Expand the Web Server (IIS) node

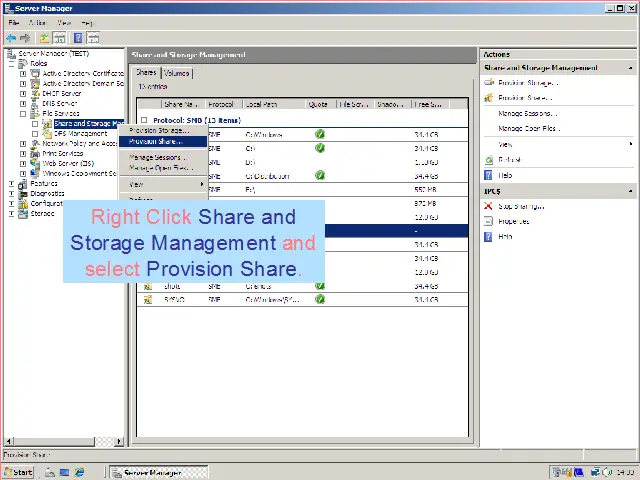(23, 164)
